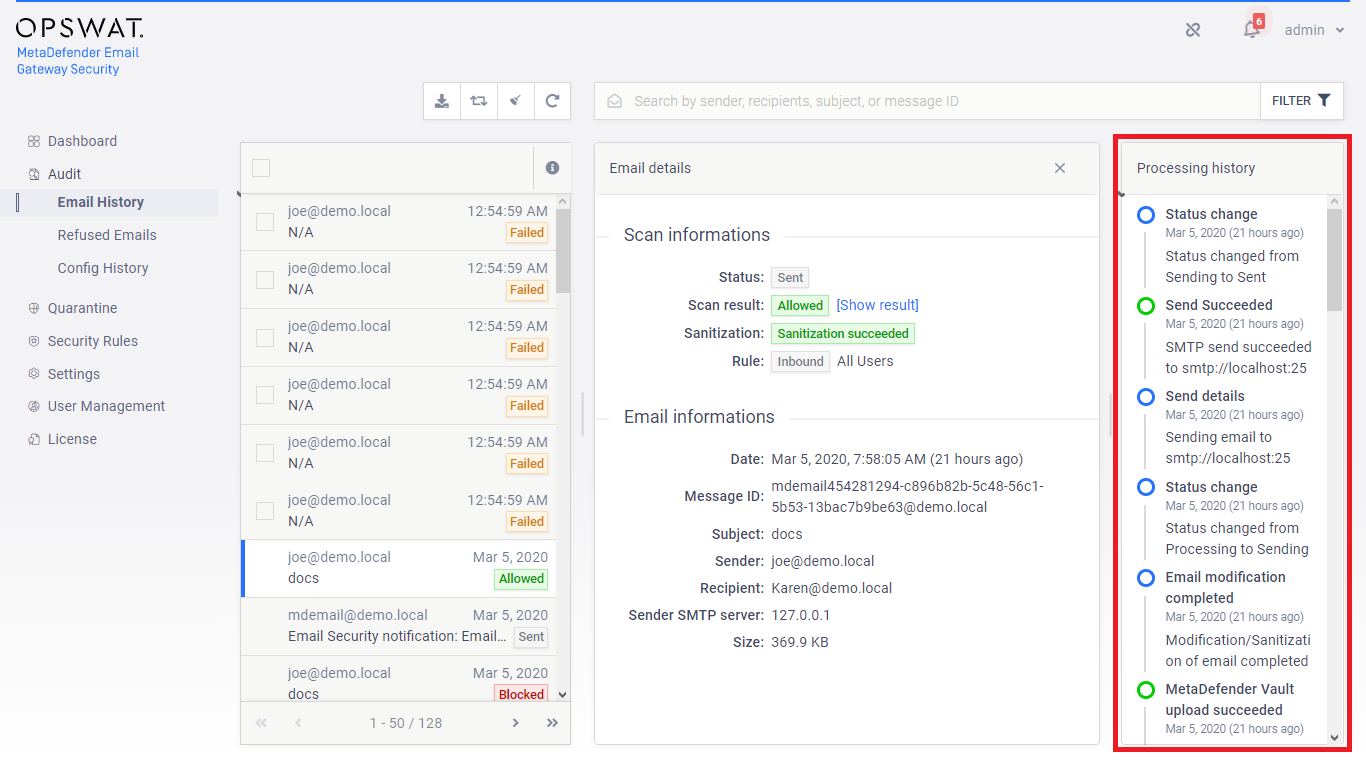The height and width of the screenshot is (768, 1366).
Task: Click the refresh list toolbar icon
Action: pyautogui.click(x=552, y=101)
